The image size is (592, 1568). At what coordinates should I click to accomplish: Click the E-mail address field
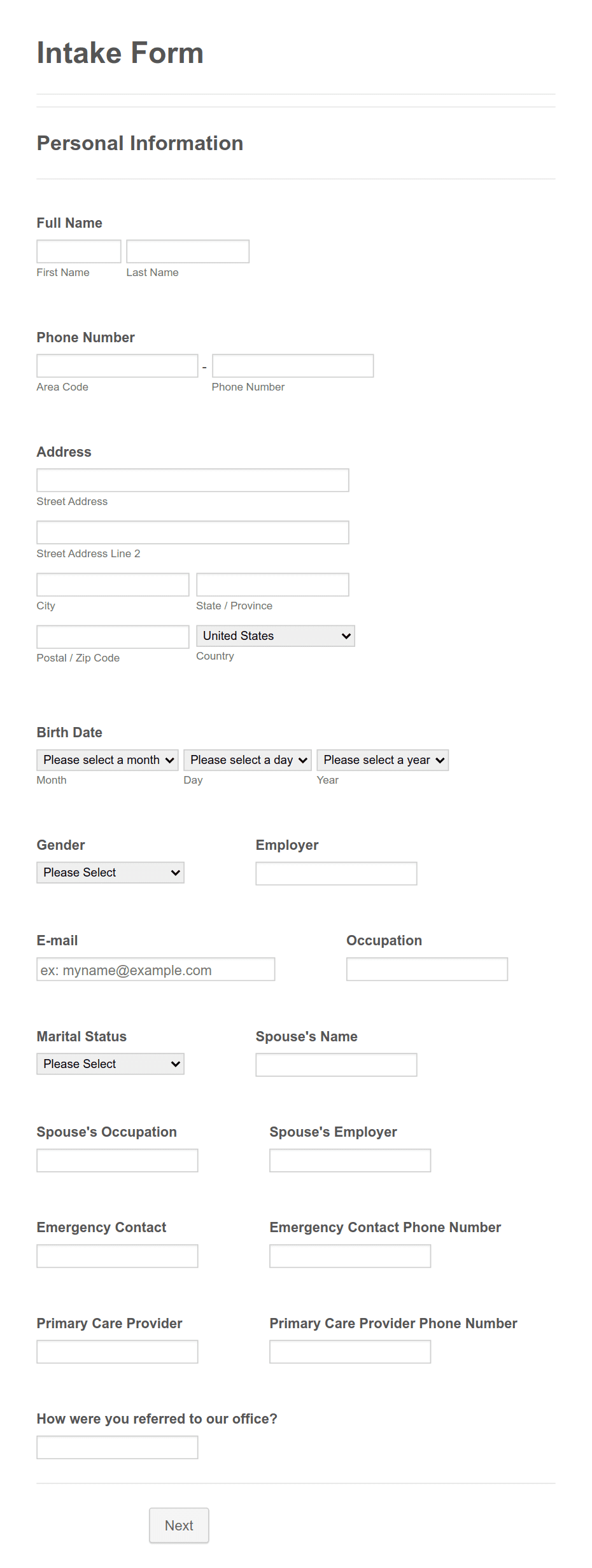coord(155,969)
